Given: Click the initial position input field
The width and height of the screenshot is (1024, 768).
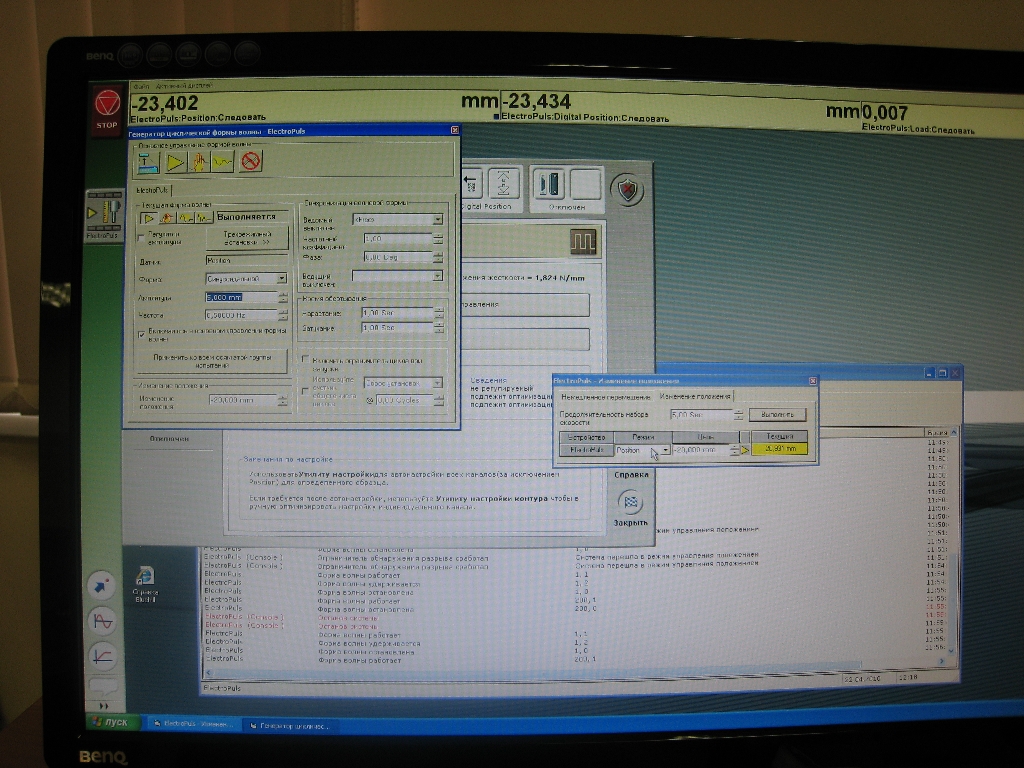Looking at the screenshot, I should click(x=243, y=400).
